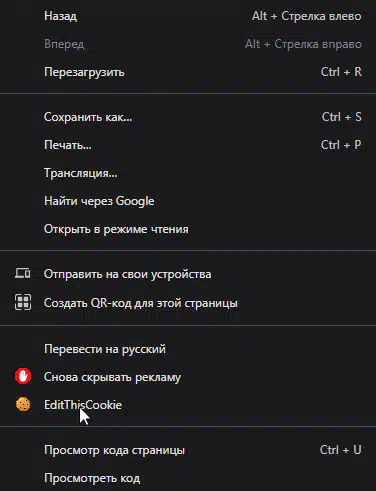Click the Ctrl + P shortcut hint
The height and width of the screenshot is (491, 376).
click(x=341, y=145)
